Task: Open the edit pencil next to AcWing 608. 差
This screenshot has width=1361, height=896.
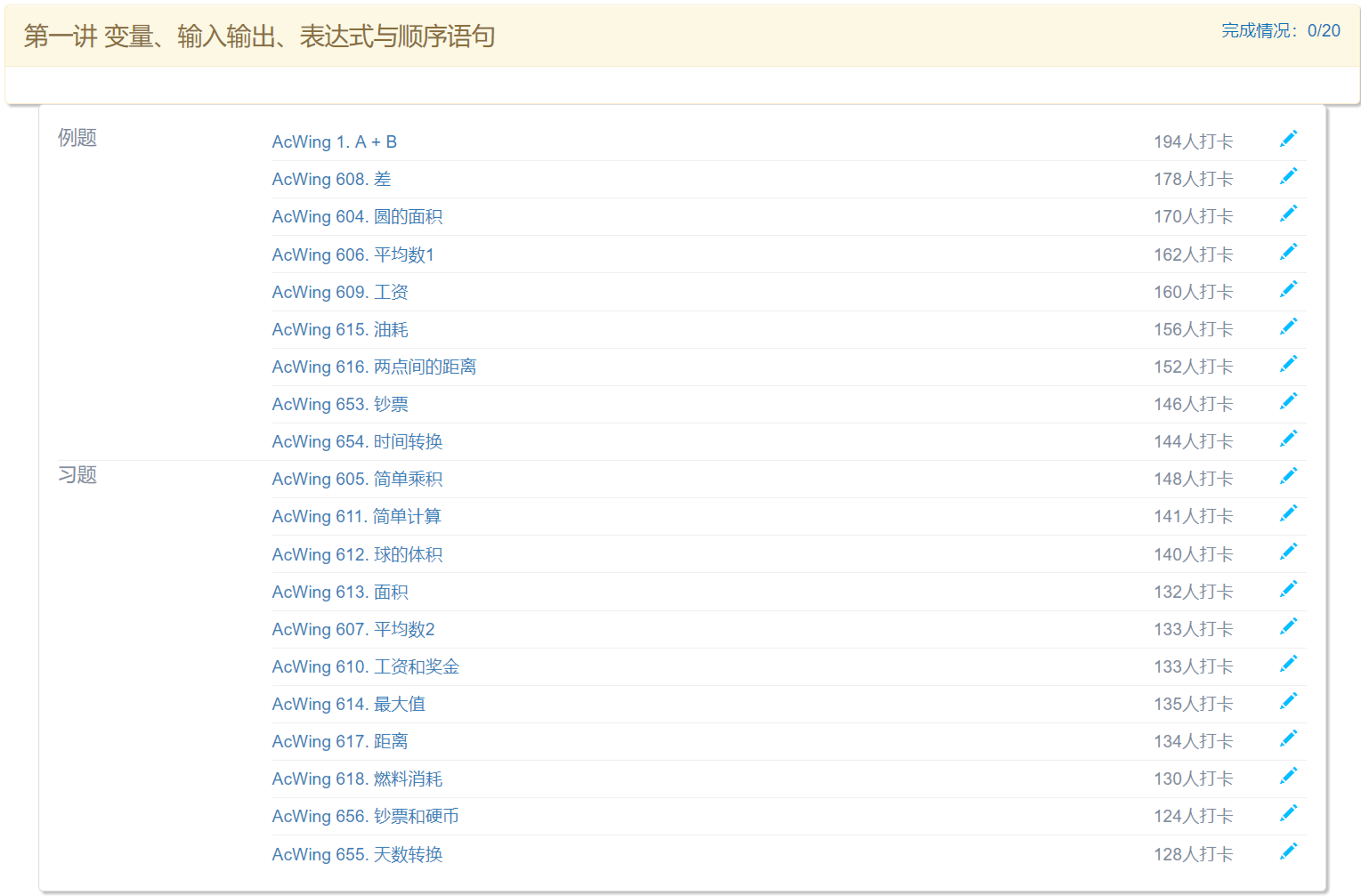Action: (x=1288, y=176)
